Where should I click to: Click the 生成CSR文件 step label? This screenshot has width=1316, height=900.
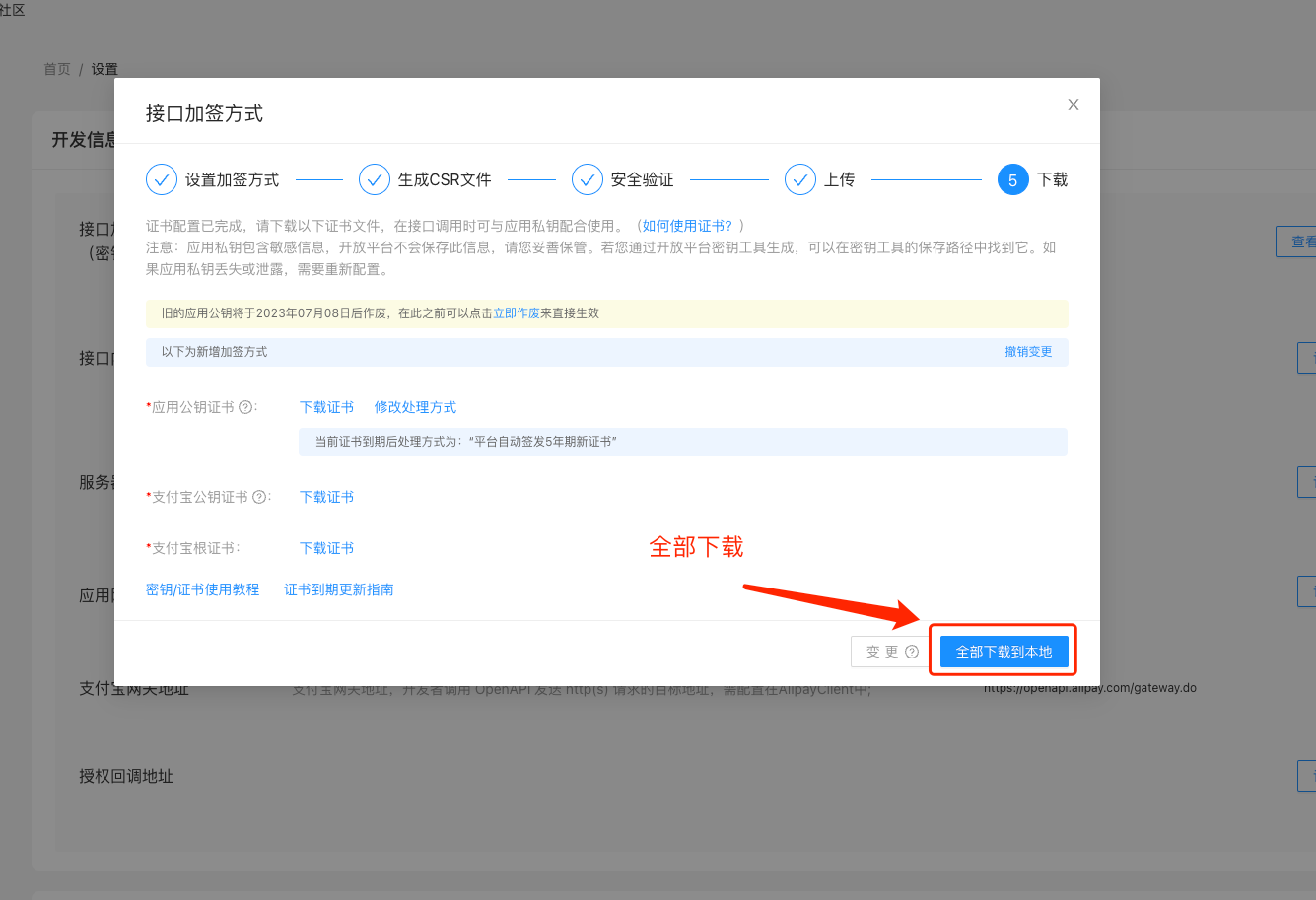[445, 179]
